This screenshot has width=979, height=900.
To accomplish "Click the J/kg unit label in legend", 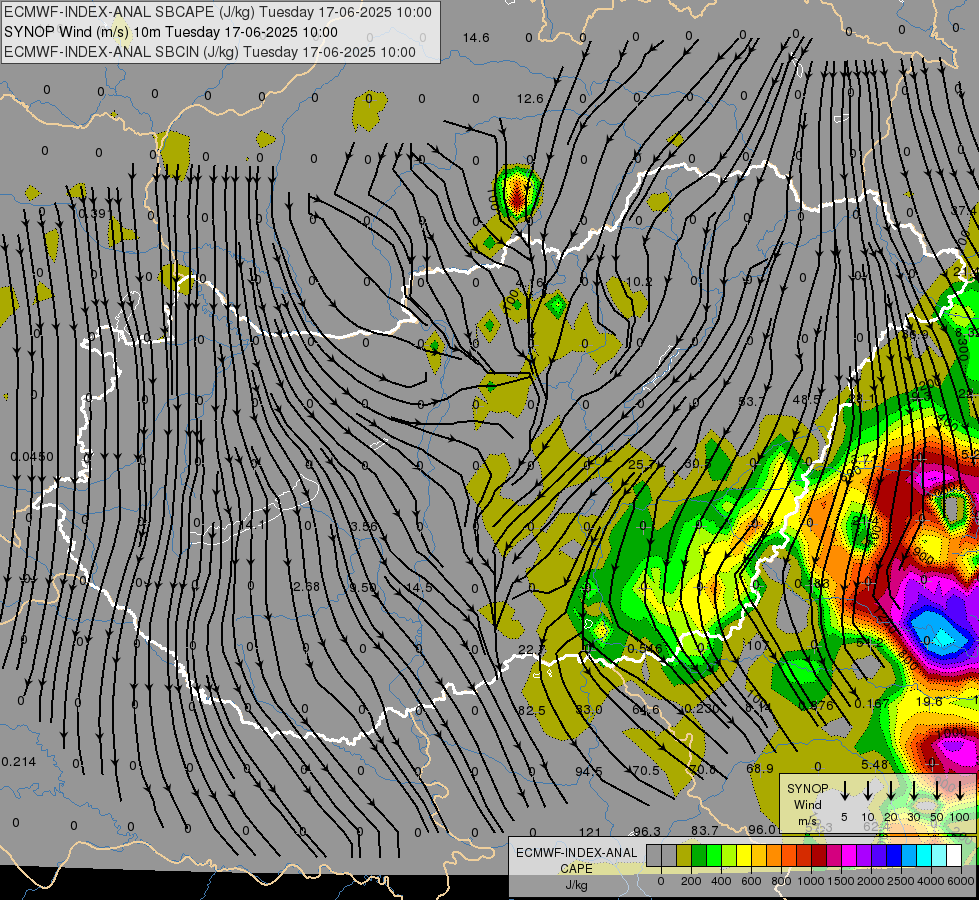I will (576, 885).
